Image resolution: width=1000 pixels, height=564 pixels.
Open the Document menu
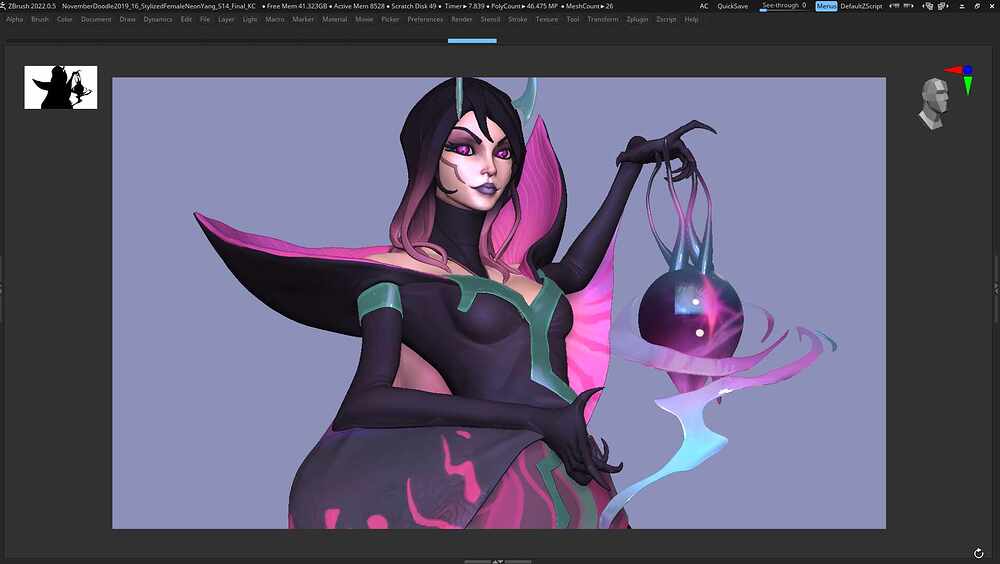click(x=96, y=19)
